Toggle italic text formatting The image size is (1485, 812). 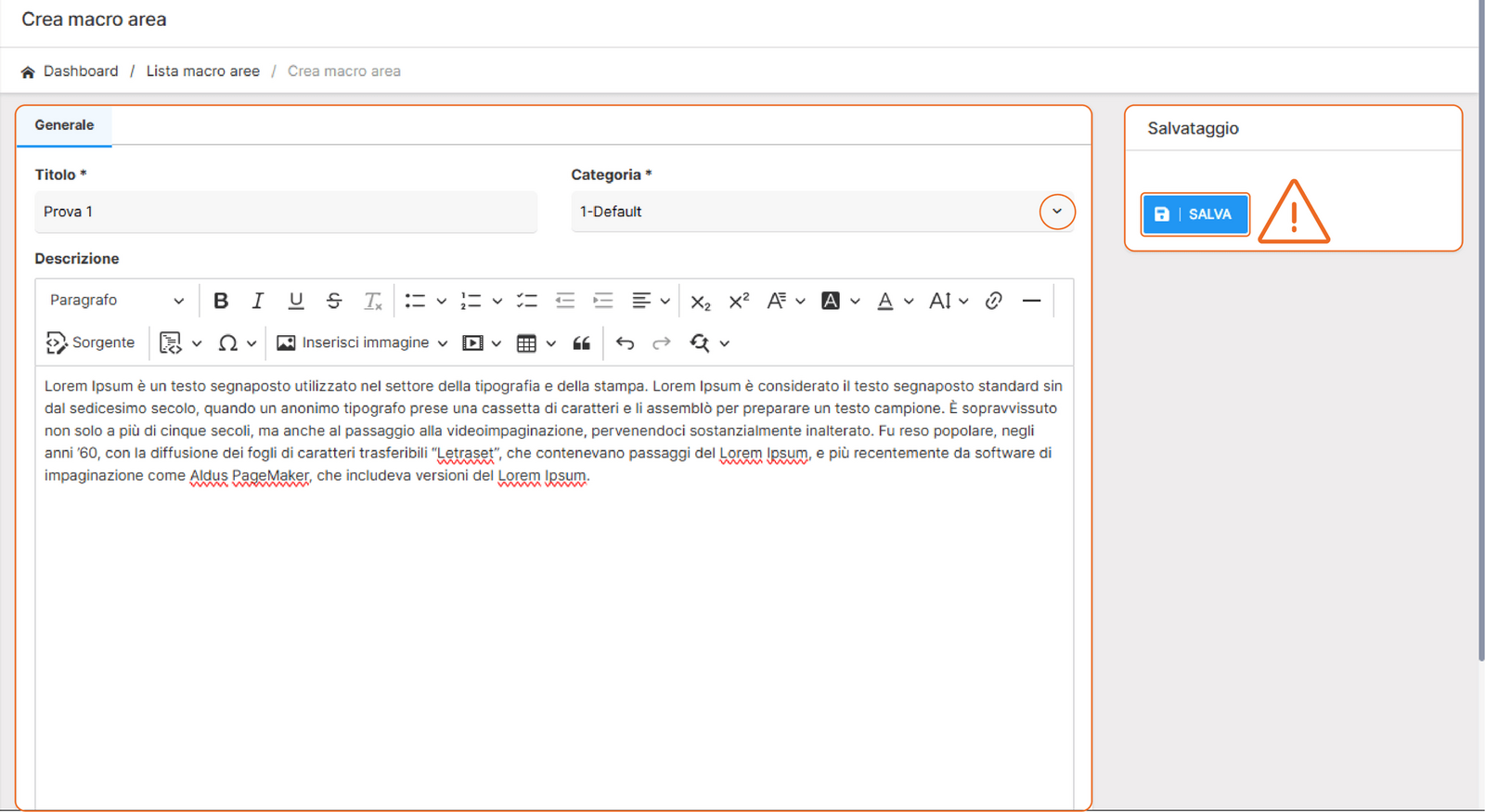pyautogui.click(x=258, y=301)
